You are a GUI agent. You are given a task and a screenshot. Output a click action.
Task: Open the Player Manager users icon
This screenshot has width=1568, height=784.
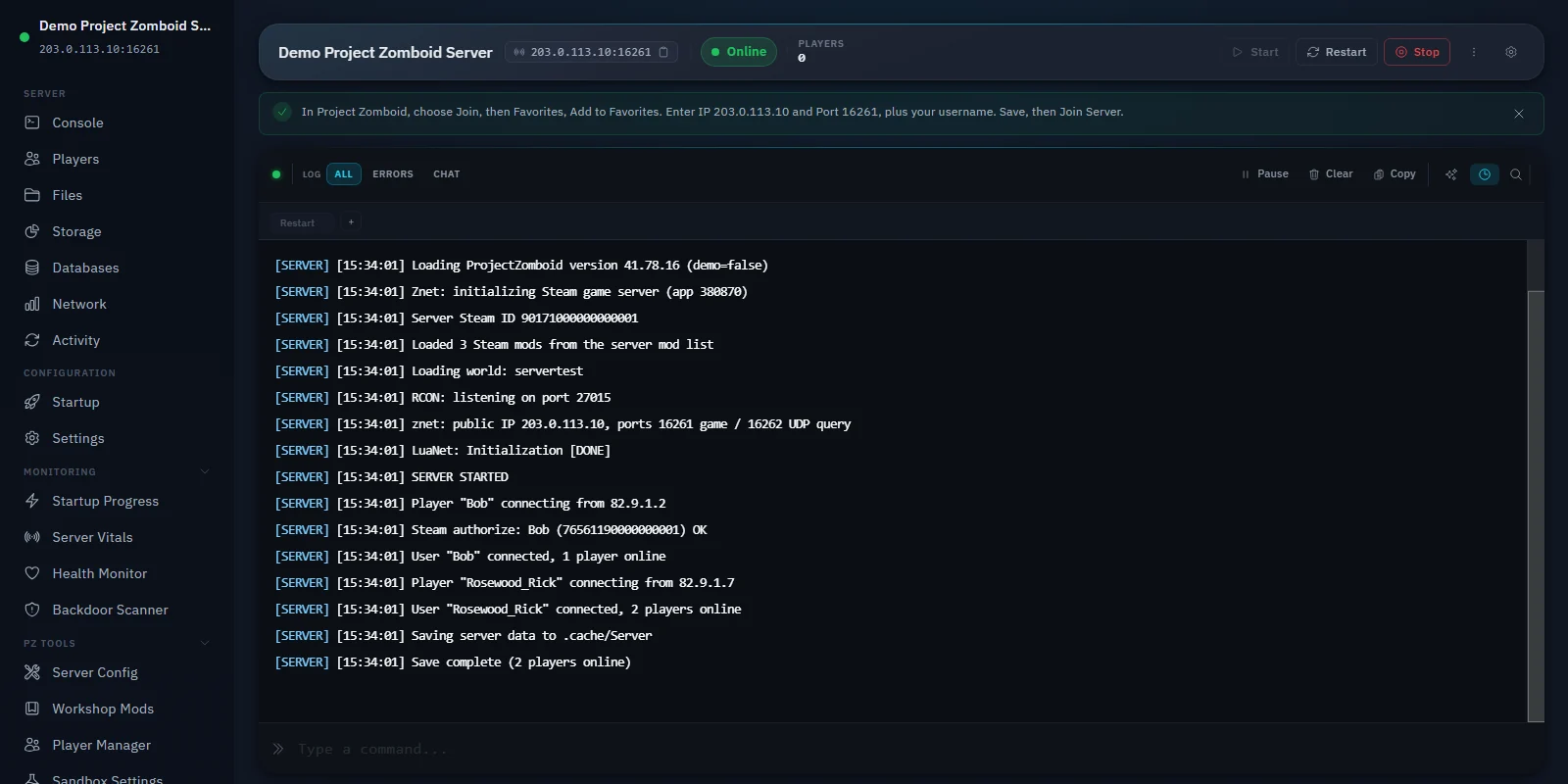pyautogui.click(x=32, y=745)
